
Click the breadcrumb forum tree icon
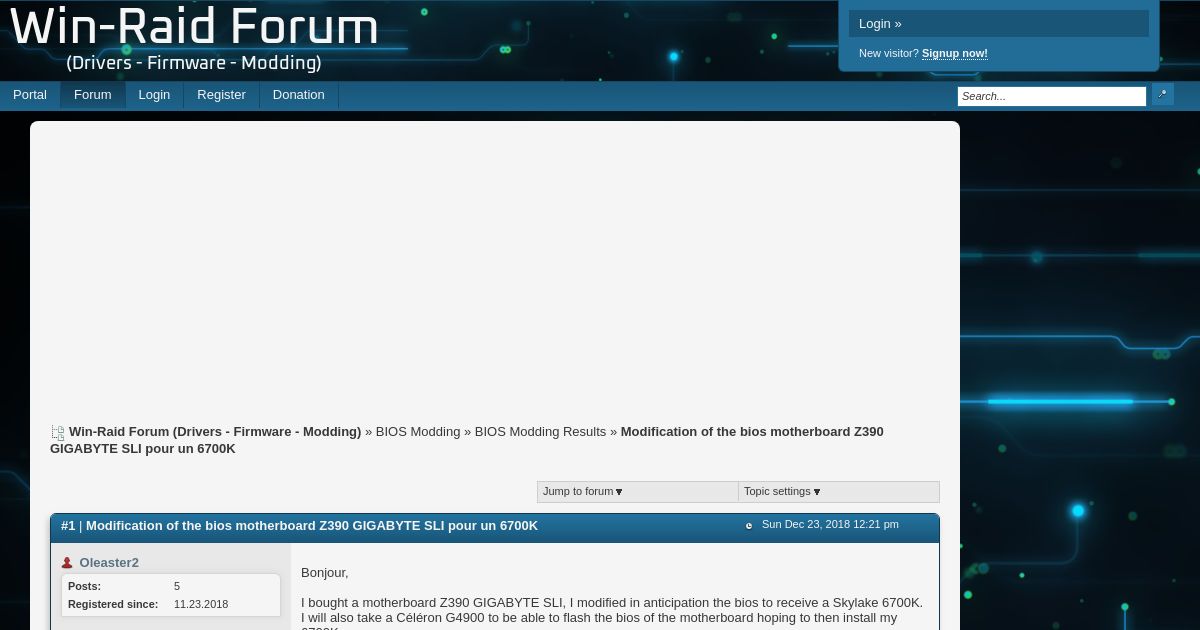(58, 433)
